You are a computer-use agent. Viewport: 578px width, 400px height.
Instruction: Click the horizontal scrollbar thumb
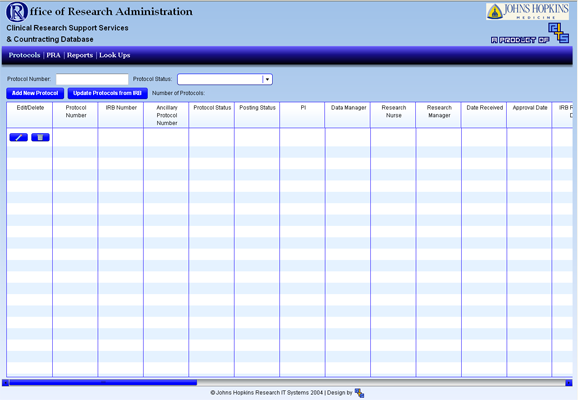pyautogui.click(x=103, y=383)
